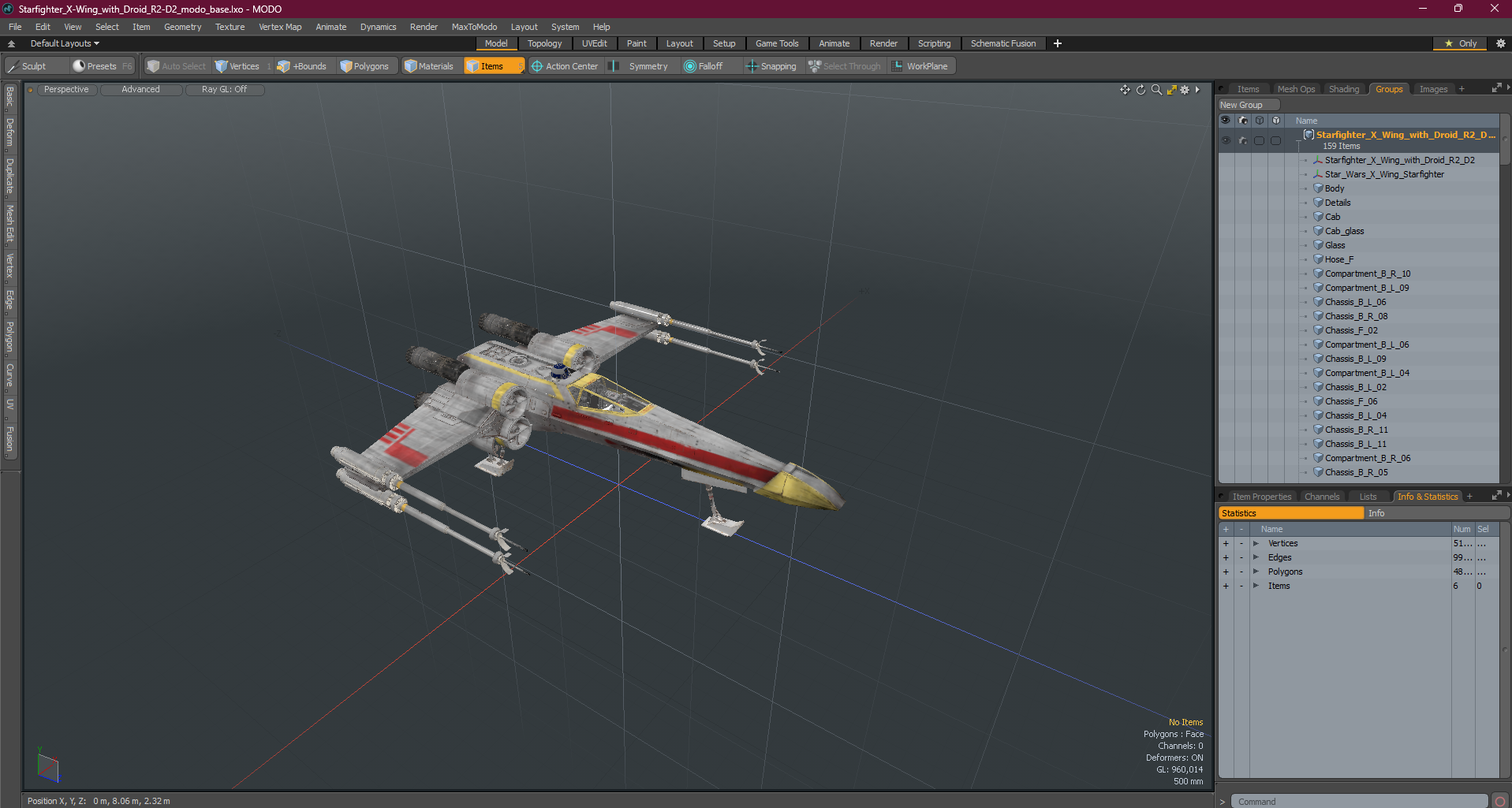Expand the Polygons statistics row
Viewport: 1512px width, 808px height.
[1256, 572]
